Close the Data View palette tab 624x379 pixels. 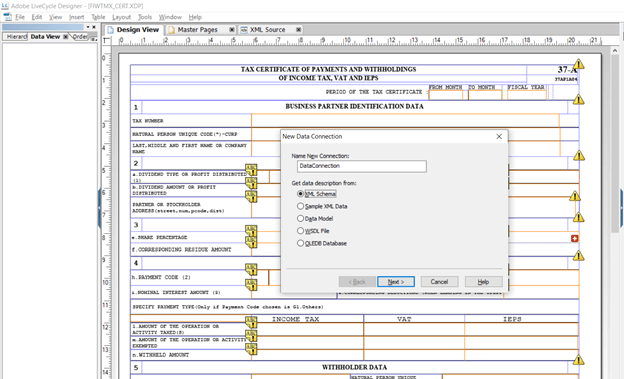66,37
